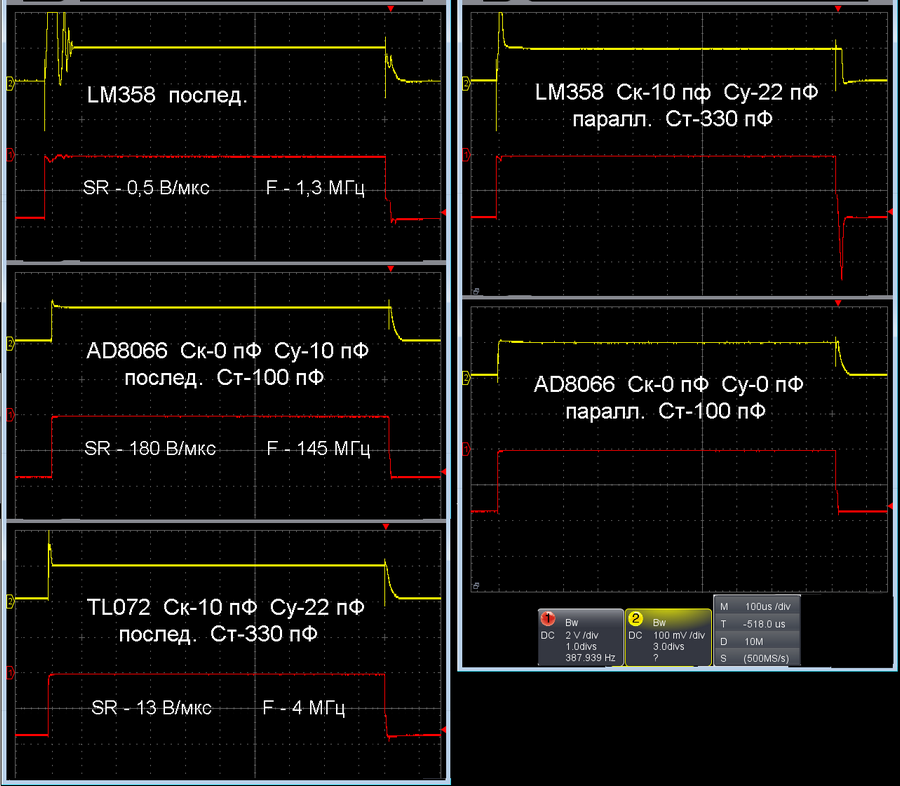
Task: Click the 'SR - 0,5 В/мкс' label
Action: point(146,188)
